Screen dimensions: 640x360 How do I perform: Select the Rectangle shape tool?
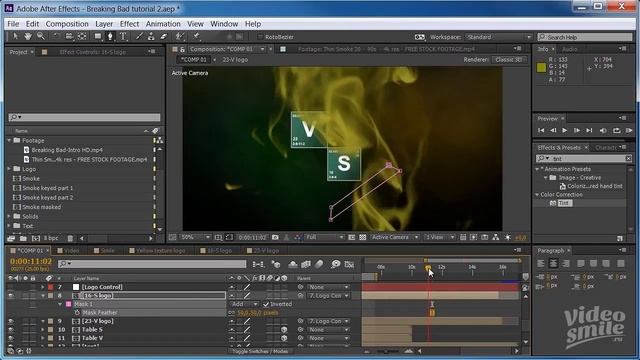tap(98, 36)
